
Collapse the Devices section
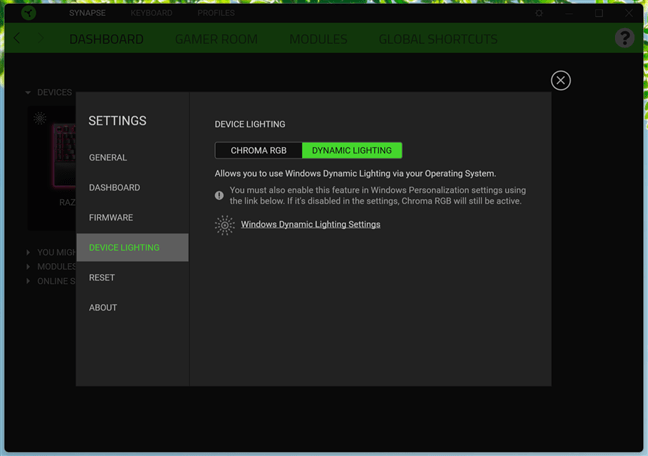tap(28, 93)
